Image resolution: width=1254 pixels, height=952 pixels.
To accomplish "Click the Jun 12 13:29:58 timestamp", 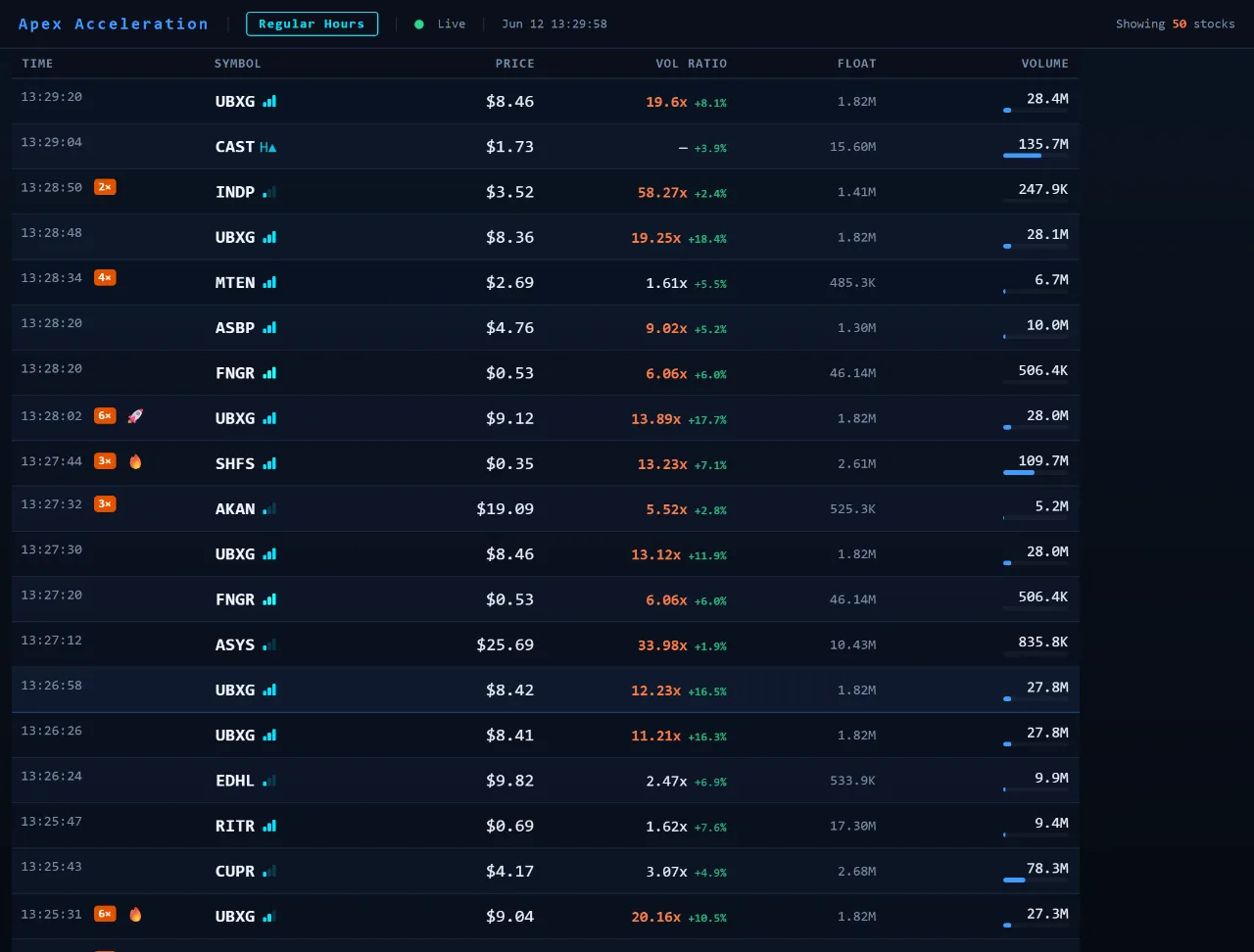I will (x=555, y=24).
